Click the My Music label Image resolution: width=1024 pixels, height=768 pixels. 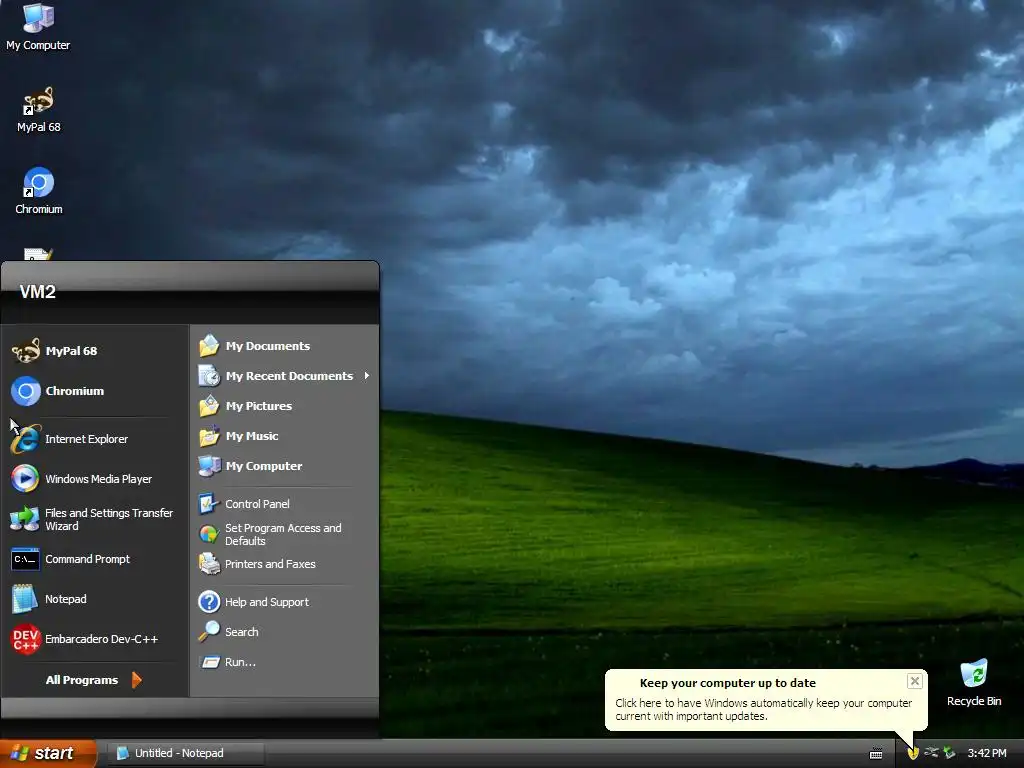click(x=252, y=436)
